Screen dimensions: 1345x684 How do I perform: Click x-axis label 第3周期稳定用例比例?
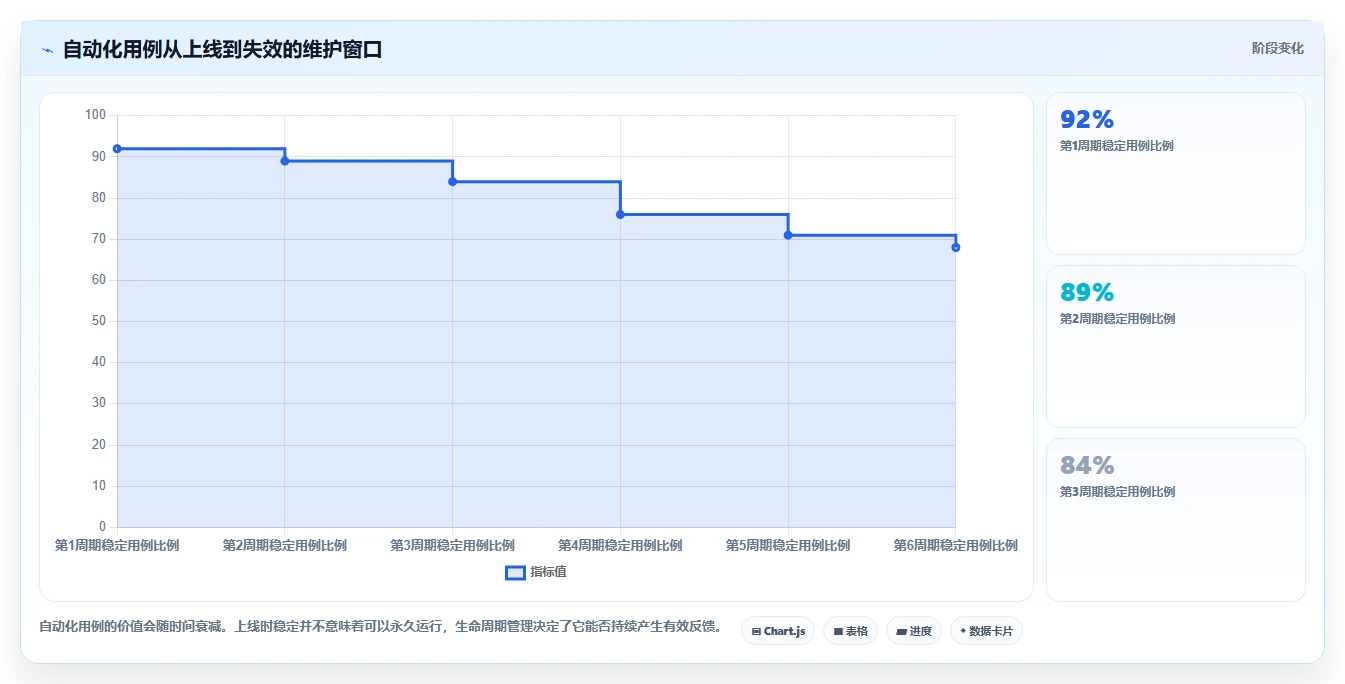click(452, 545)
